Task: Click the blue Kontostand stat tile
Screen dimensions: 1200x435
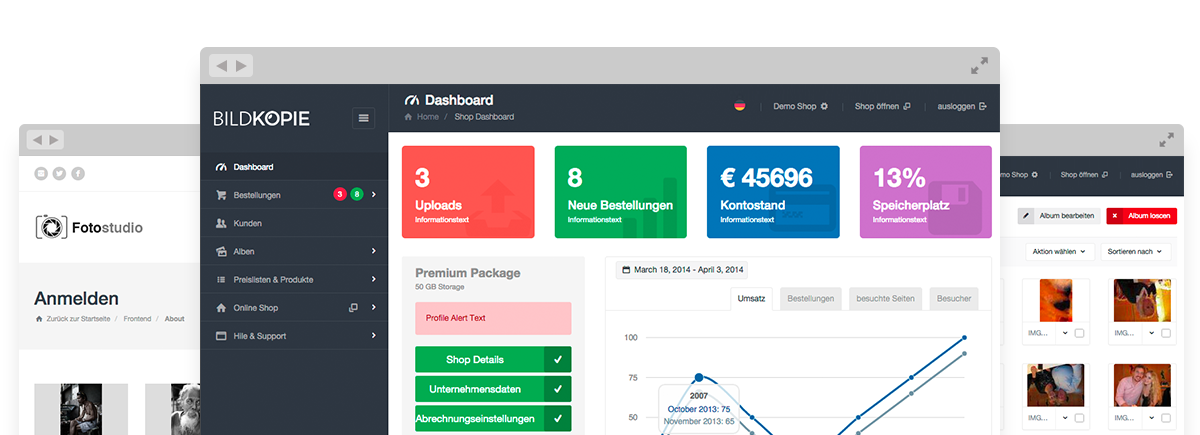Action: [773, 192]
